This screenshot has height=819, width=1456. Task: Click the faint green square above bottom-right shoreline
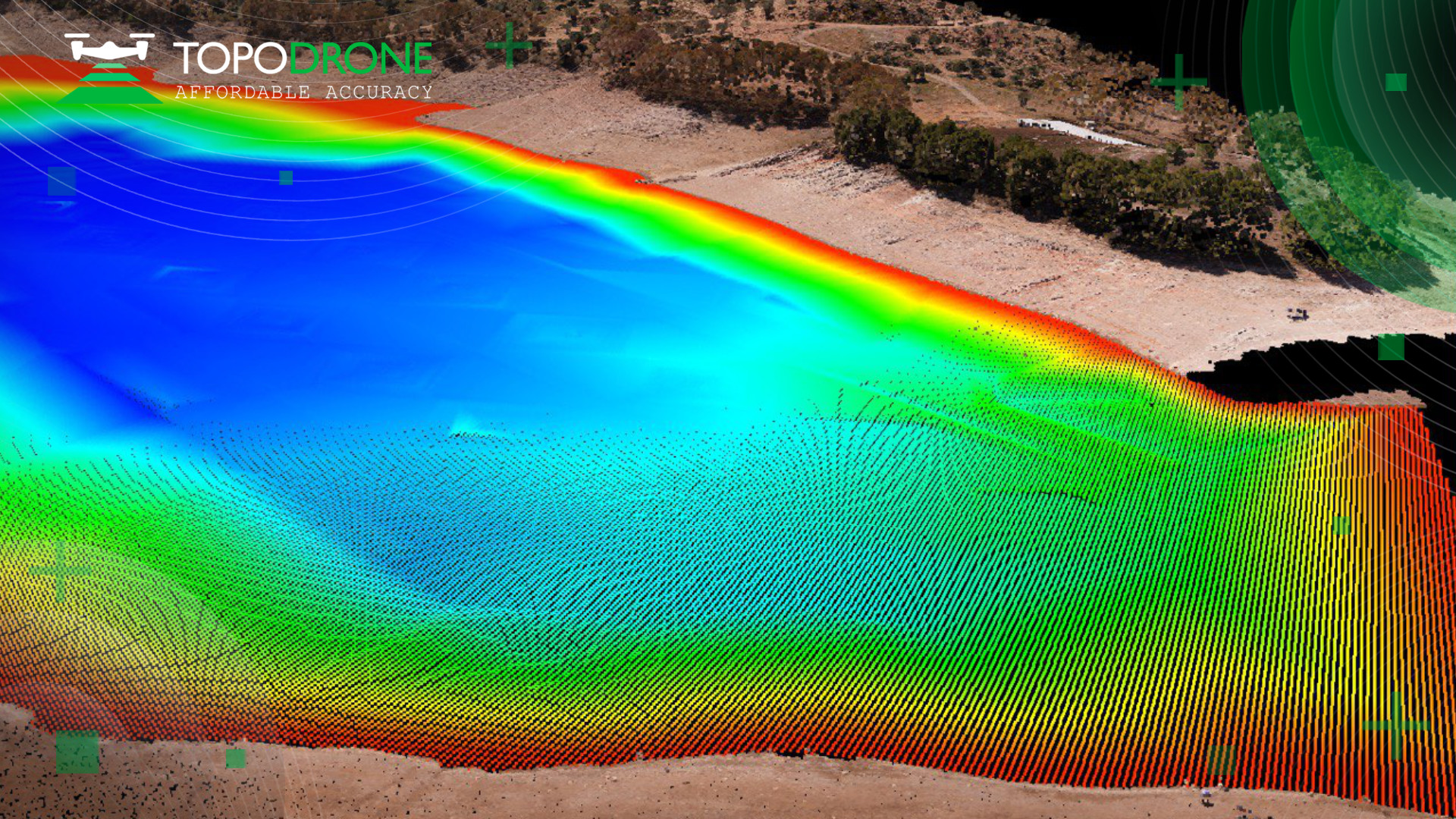tap(1221, 759)
